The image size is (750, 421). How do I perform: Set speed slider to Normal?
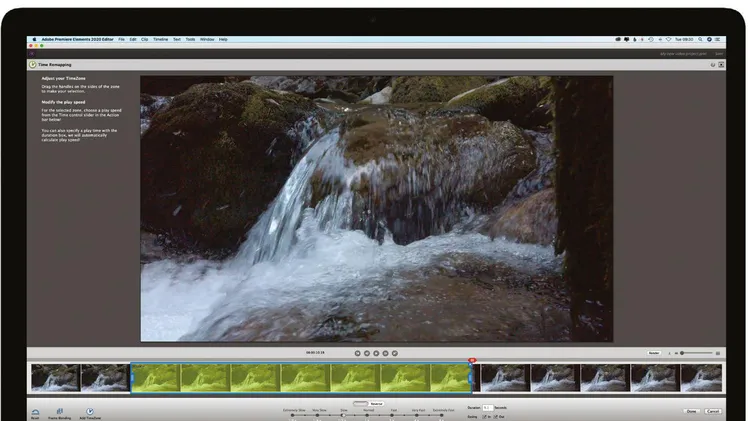pyautogui.click(x=367, y=415)
